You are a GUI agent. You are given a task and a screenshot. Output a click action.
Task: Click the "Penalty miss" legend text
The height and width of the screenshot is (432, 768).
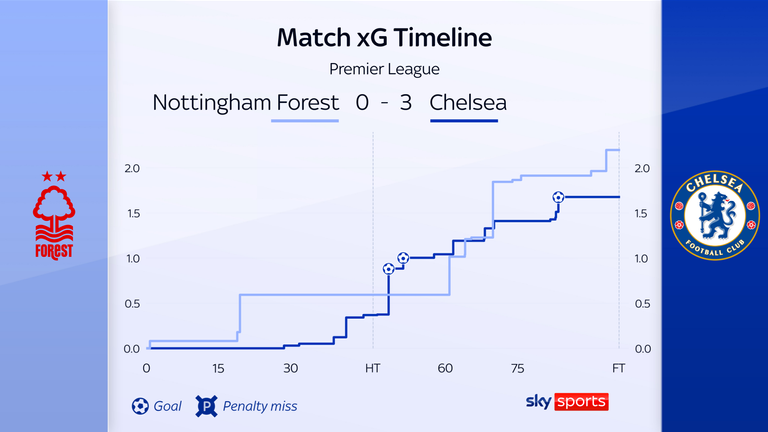(x=262, y=406)
